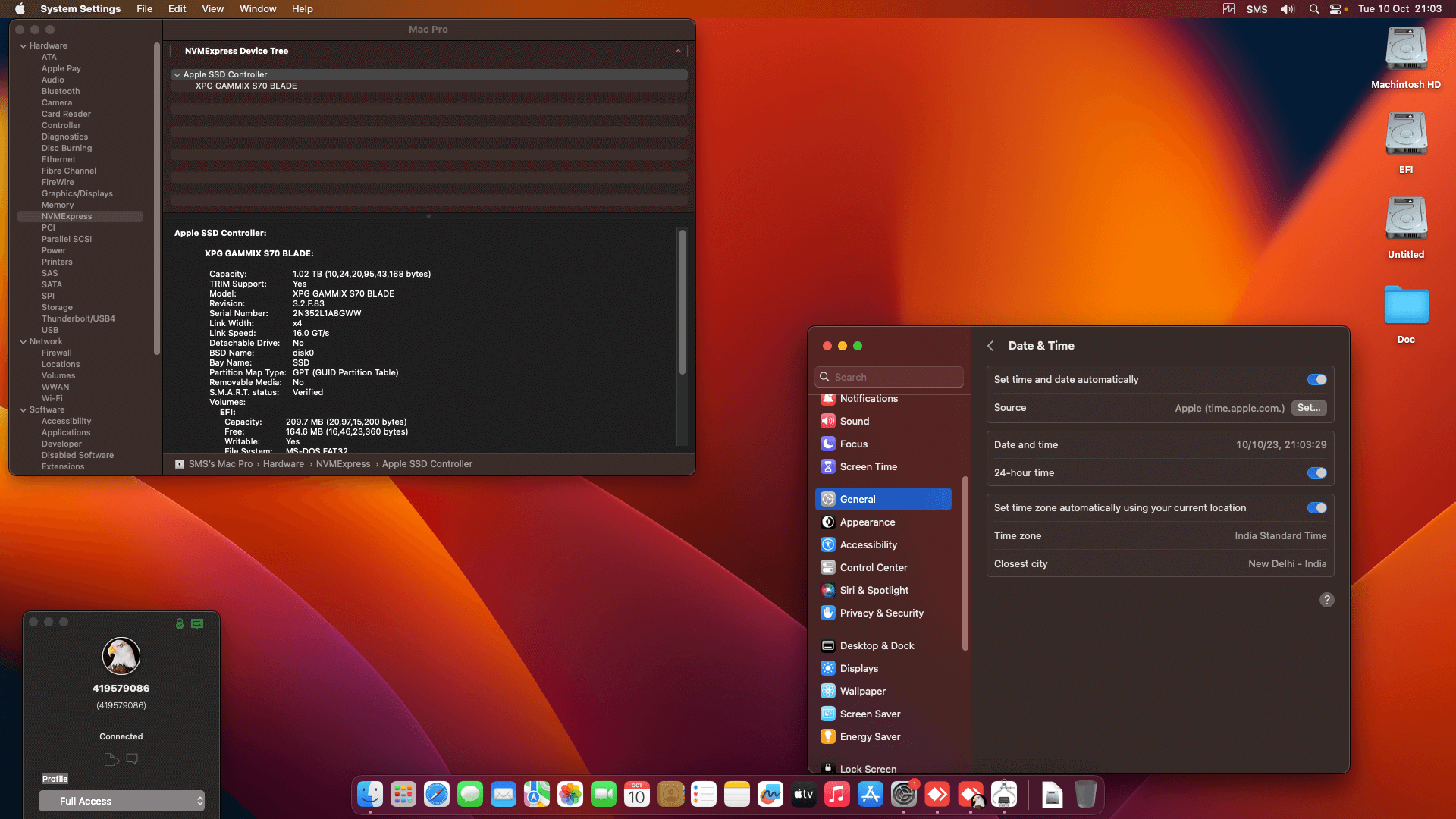
Task: Open Wallpaper settings
Action: 862,691
